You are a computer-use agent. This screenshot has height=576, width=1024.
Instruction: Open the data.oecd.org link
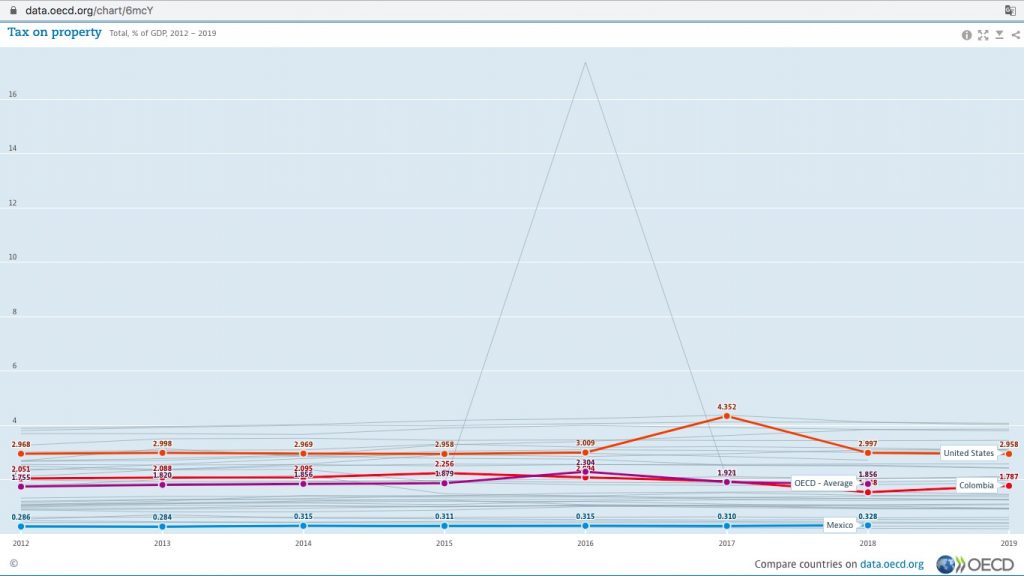[x=891, y=564]
